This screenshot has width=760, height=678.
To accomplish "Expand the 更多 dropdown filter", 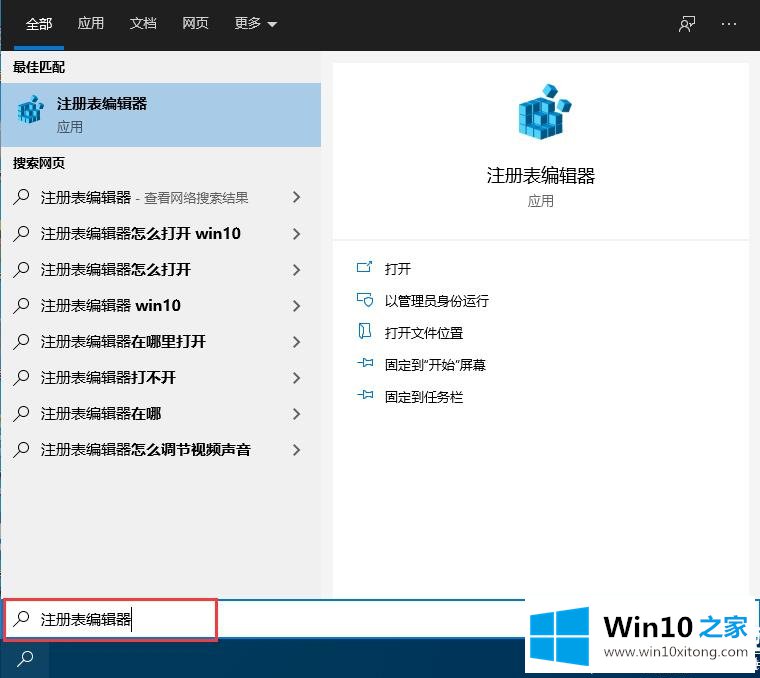I will coord(256,24).
